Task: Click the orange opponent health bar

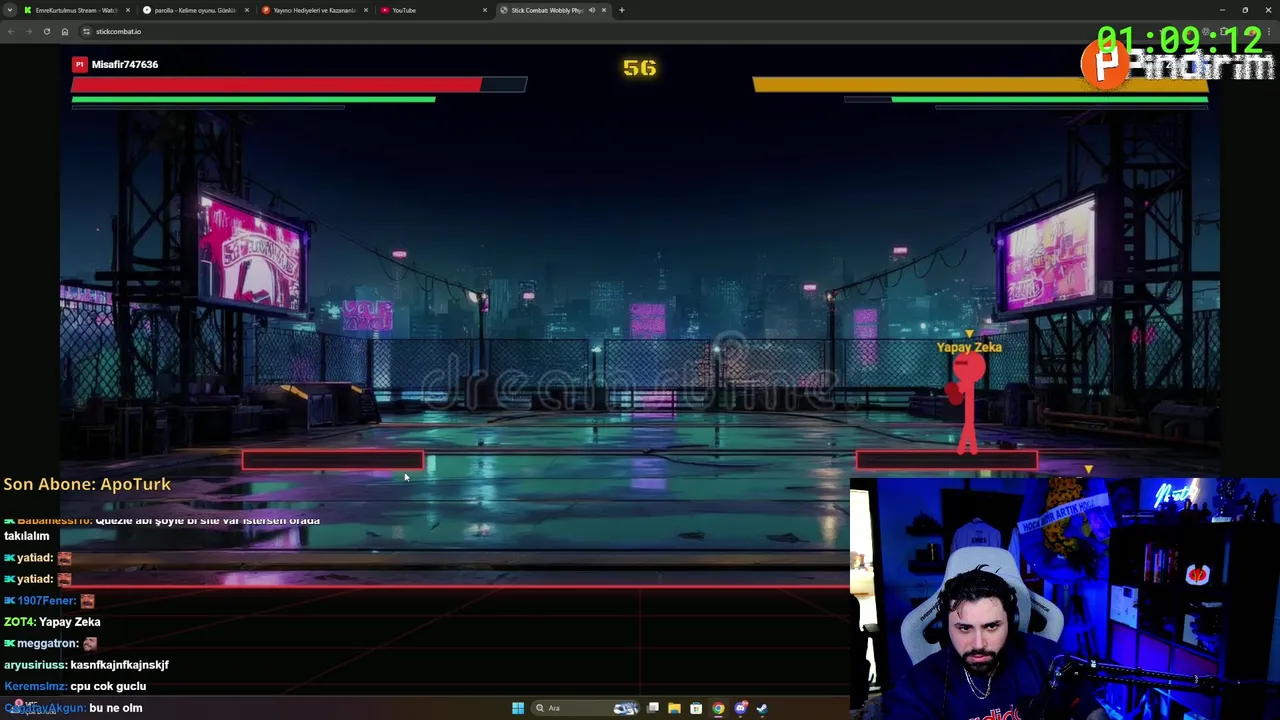Action: [980, 85]
